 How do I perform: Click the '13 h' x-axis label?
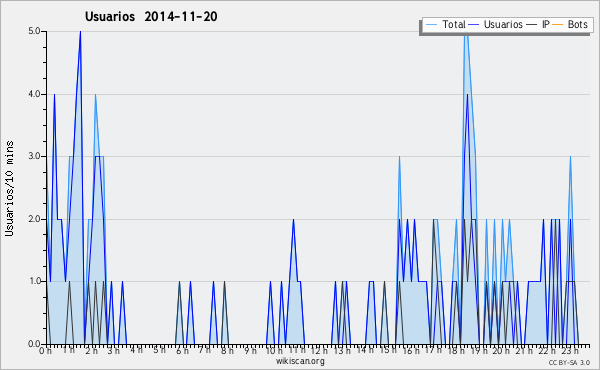coord(342,351)
